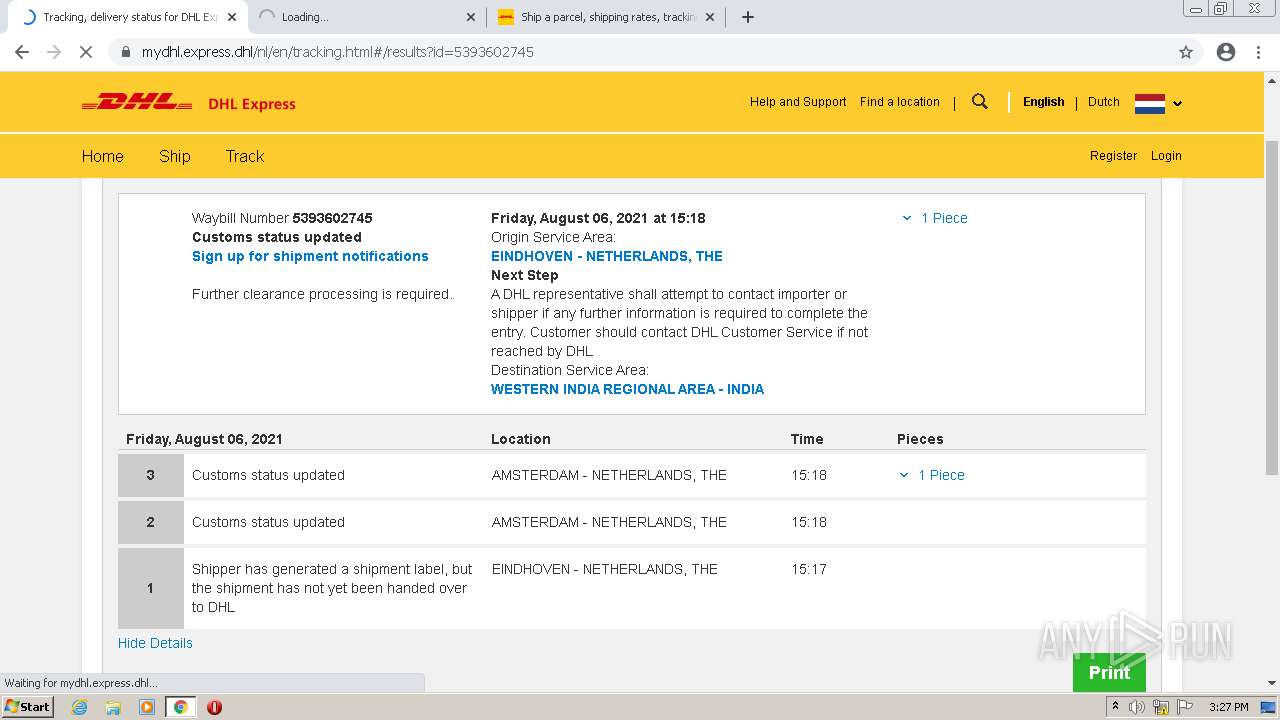
Task: Select waybill number 5393602745 text
Action: (332, 218)
